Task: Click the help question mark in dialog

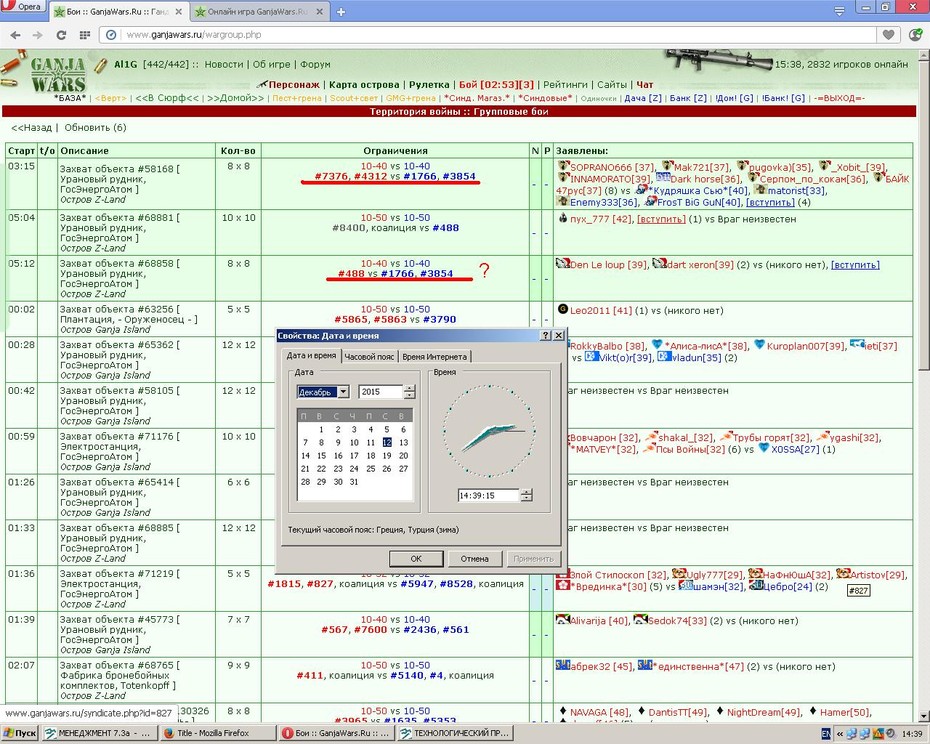Action: pyautogui.click(x=545, y=336)
